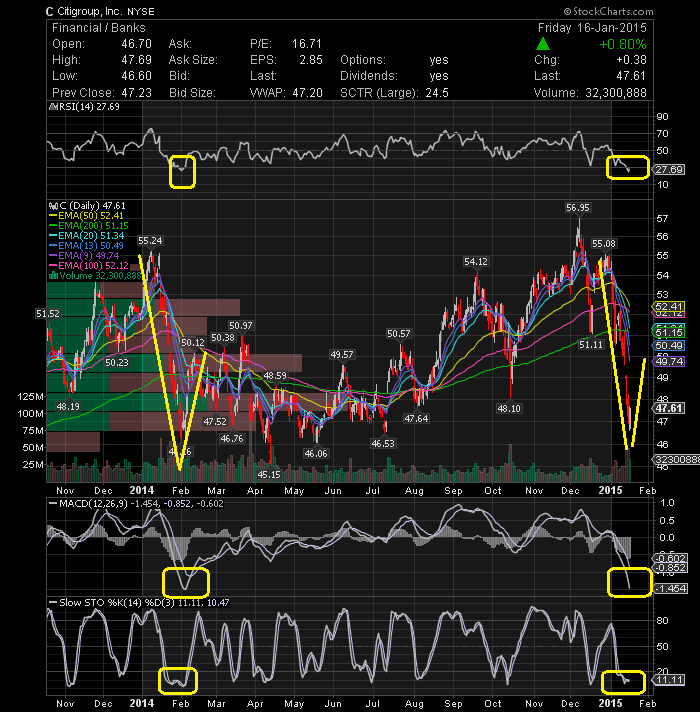Select the High value 47.69
This screenshot has height=712, width=700.
(x=136, y=60)
